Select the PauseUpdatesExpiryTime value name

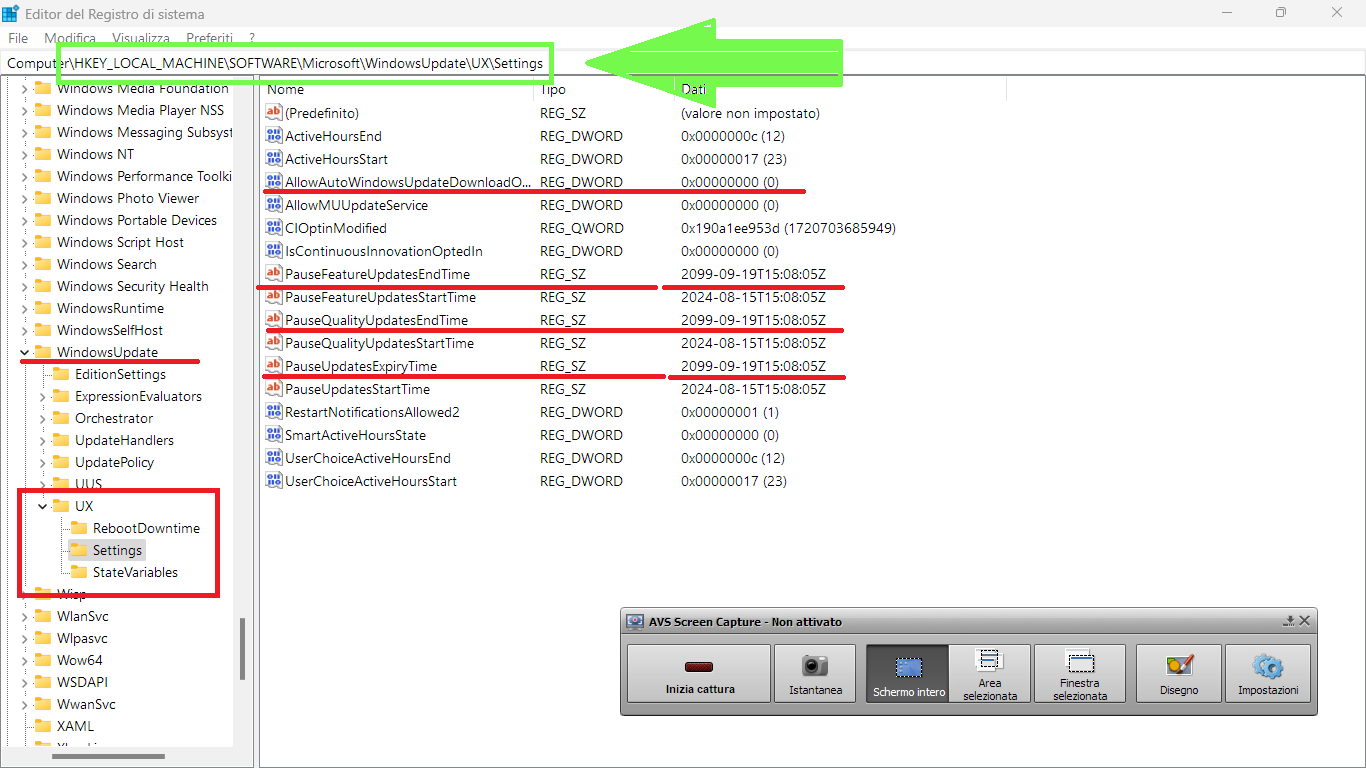tap(361, 366)
